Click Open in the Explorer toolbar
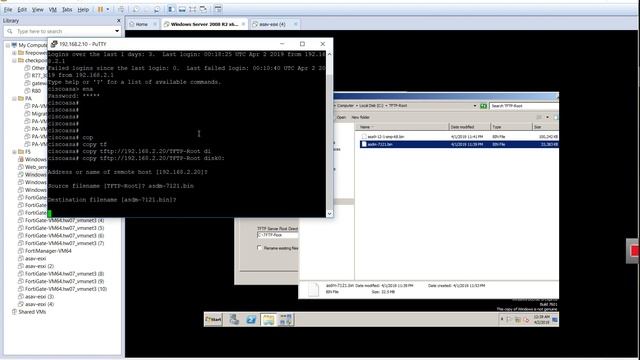Screen dimensions: 640x360 (341, 117)
